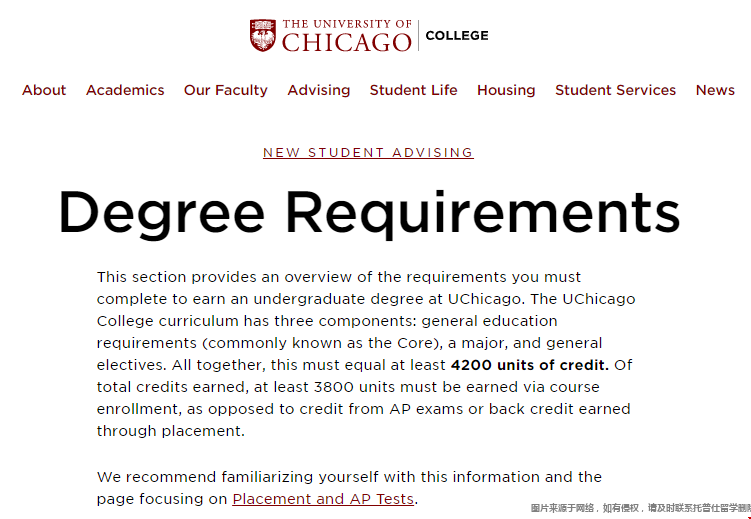The image size is (751, 519).
Task: Select Our Faculty in the navigation
Action: (x=226, y=90)
